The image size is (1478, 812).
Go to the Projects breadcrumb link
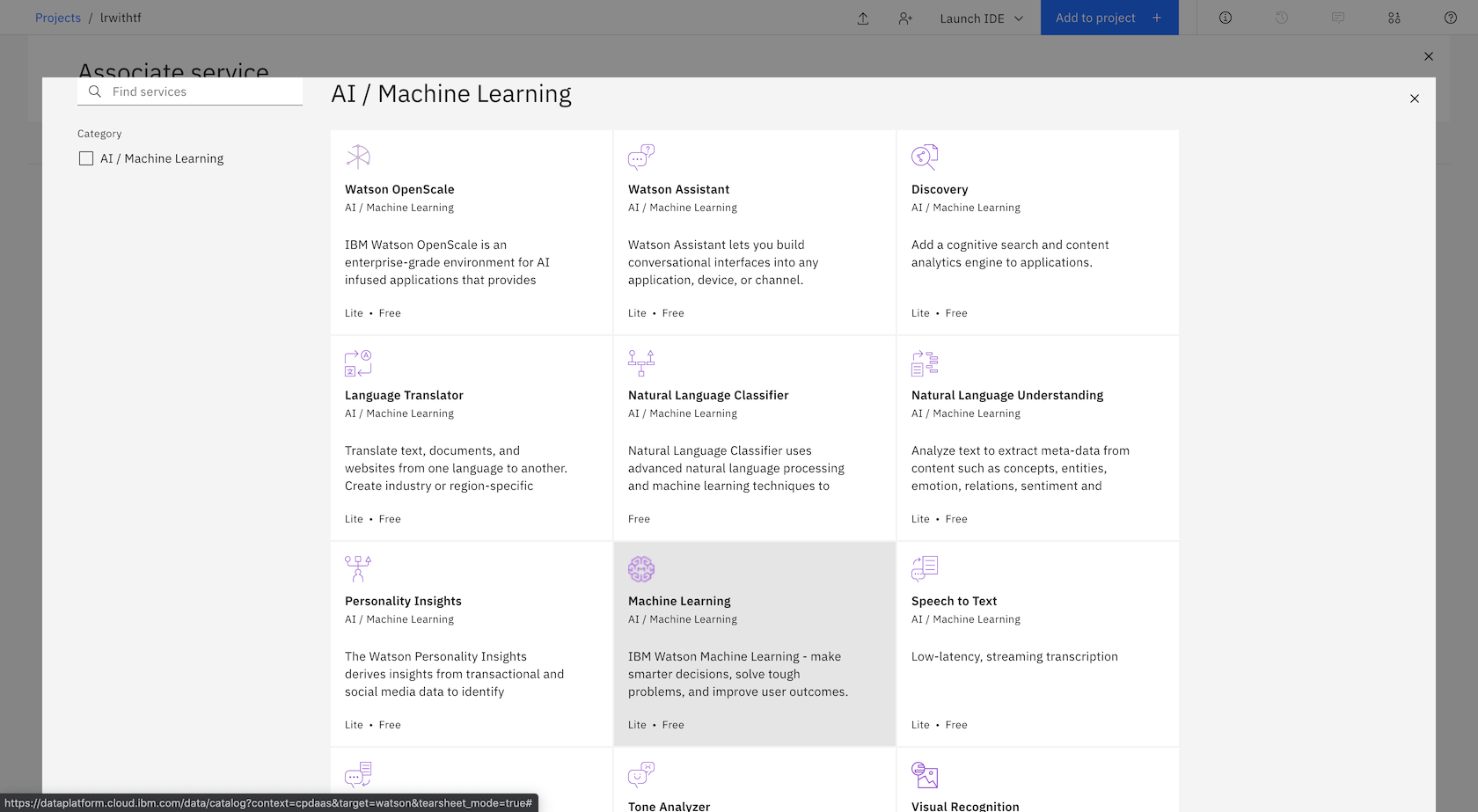pyautogui.click(x=58, y=18)
